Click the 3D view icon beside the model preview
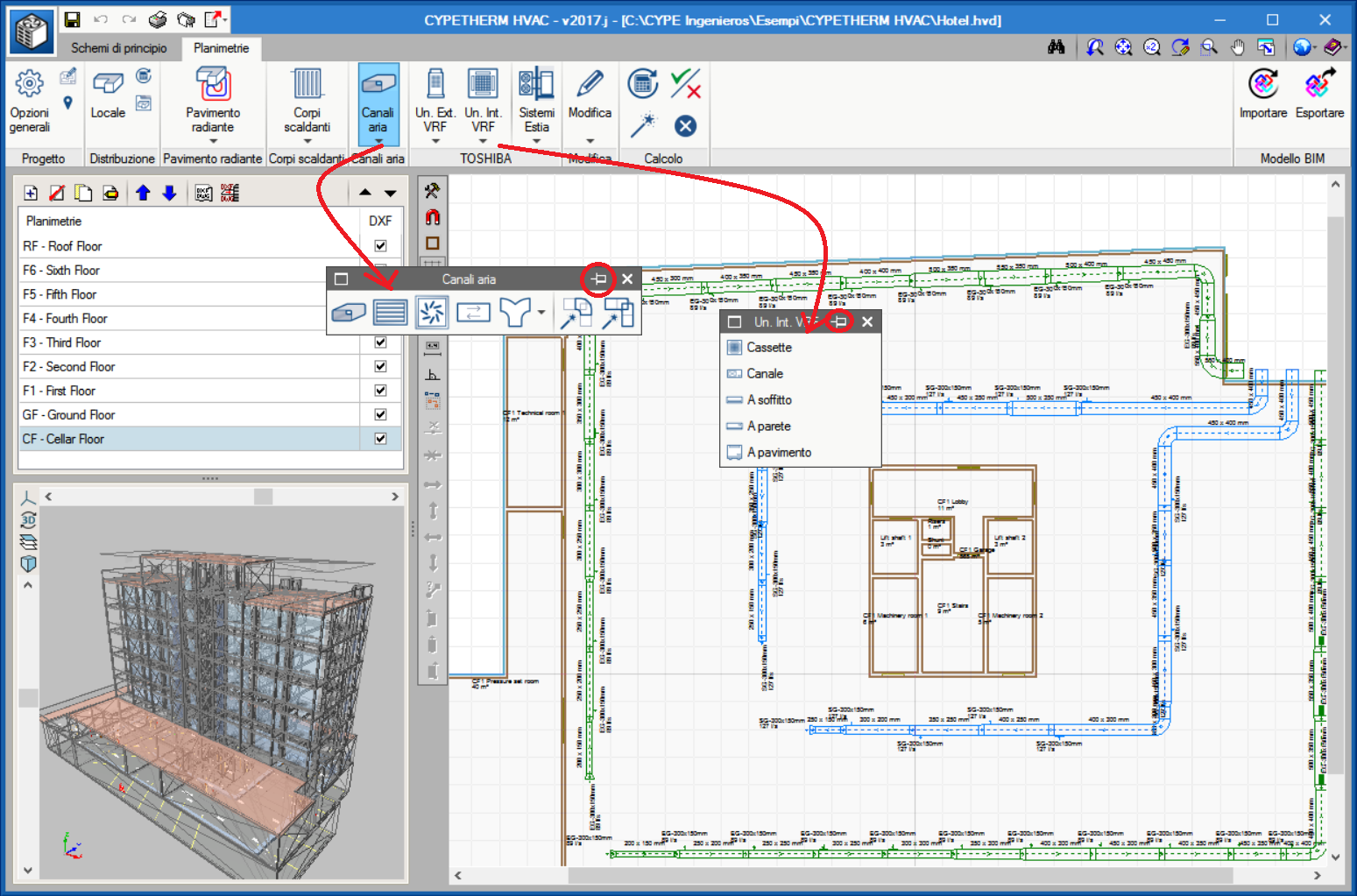 (x=28, y=519)
